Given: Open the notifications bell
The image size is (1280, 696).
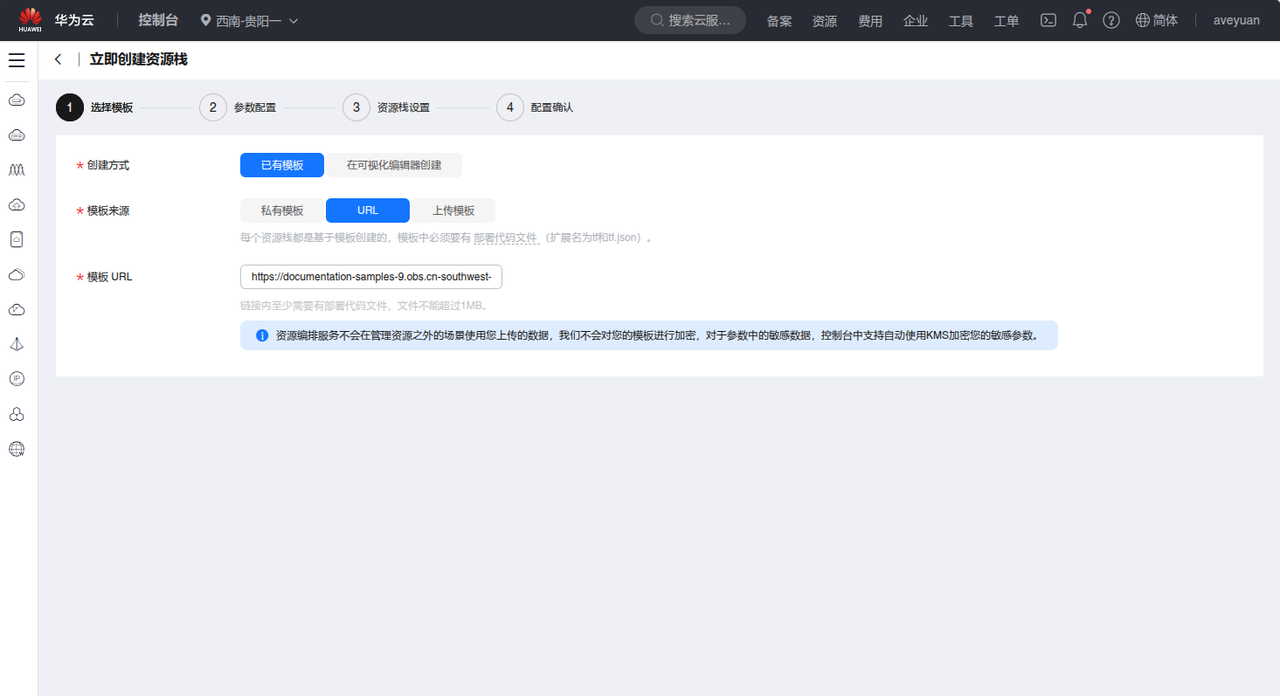Looking at the screenshot, I should click(1080, 20).
